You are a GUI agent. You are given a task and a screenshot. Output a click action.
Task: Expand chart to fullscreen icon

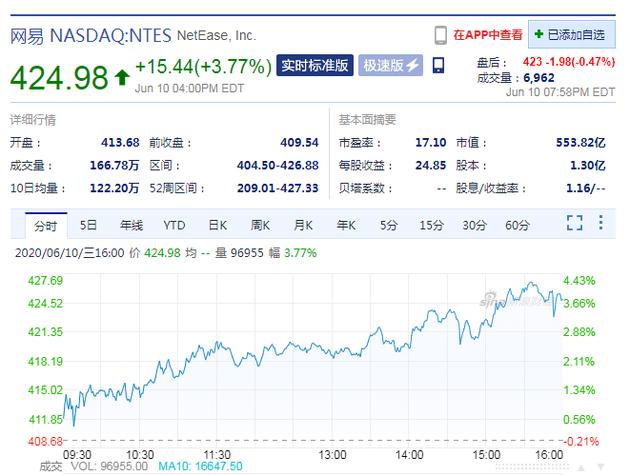pyautogui.click(x=575, y=223)
